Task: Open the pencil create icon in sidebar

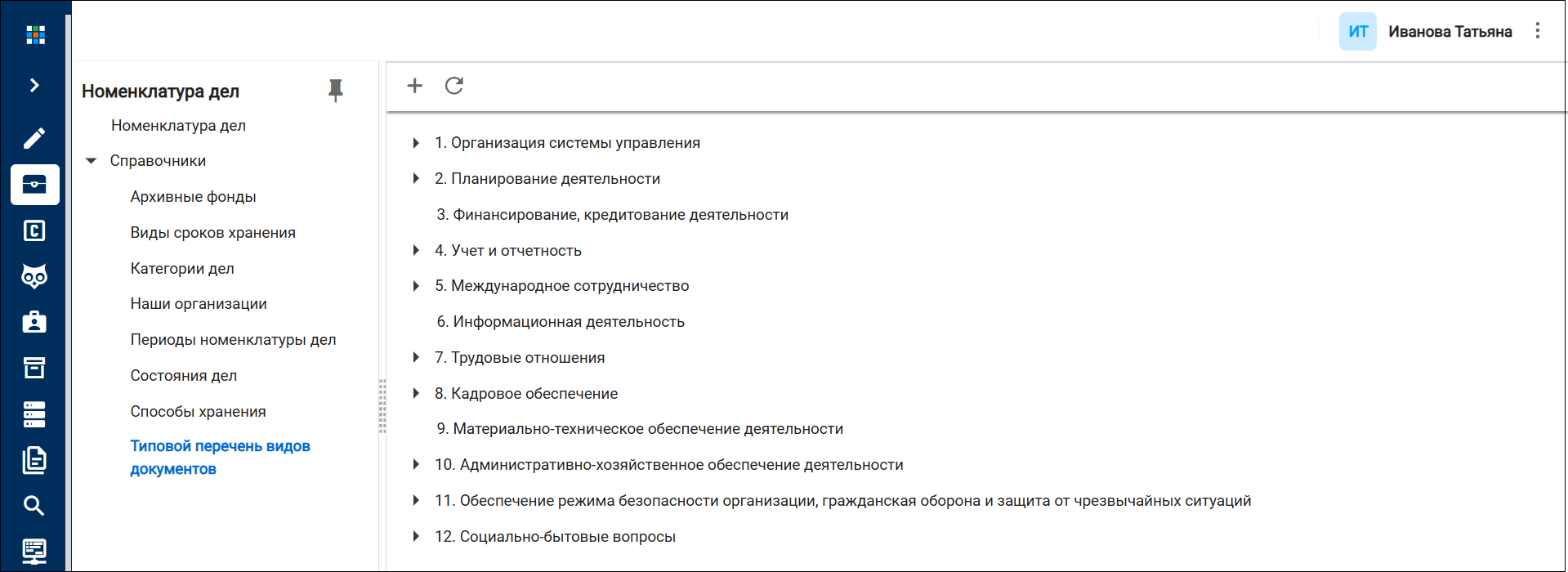Action: (34, 138)
